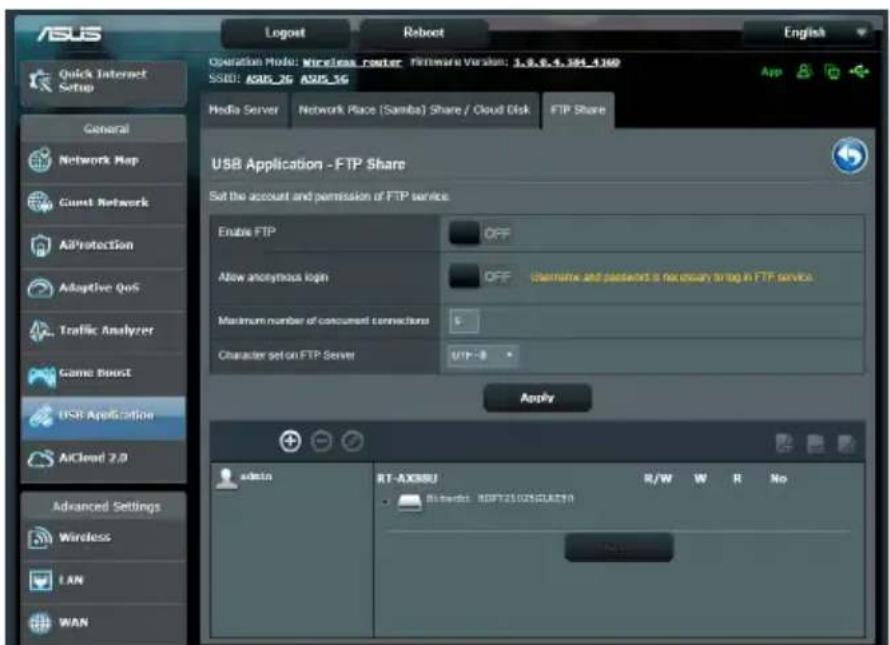Screen dimensions: 890x645
Task: Click the Logout button
Action: [x=285, y=33]
